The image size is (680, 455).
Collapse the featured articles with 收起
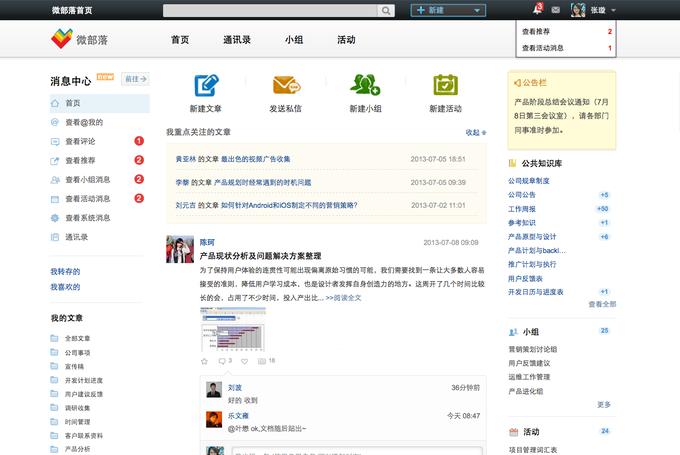tap(476, 132)
